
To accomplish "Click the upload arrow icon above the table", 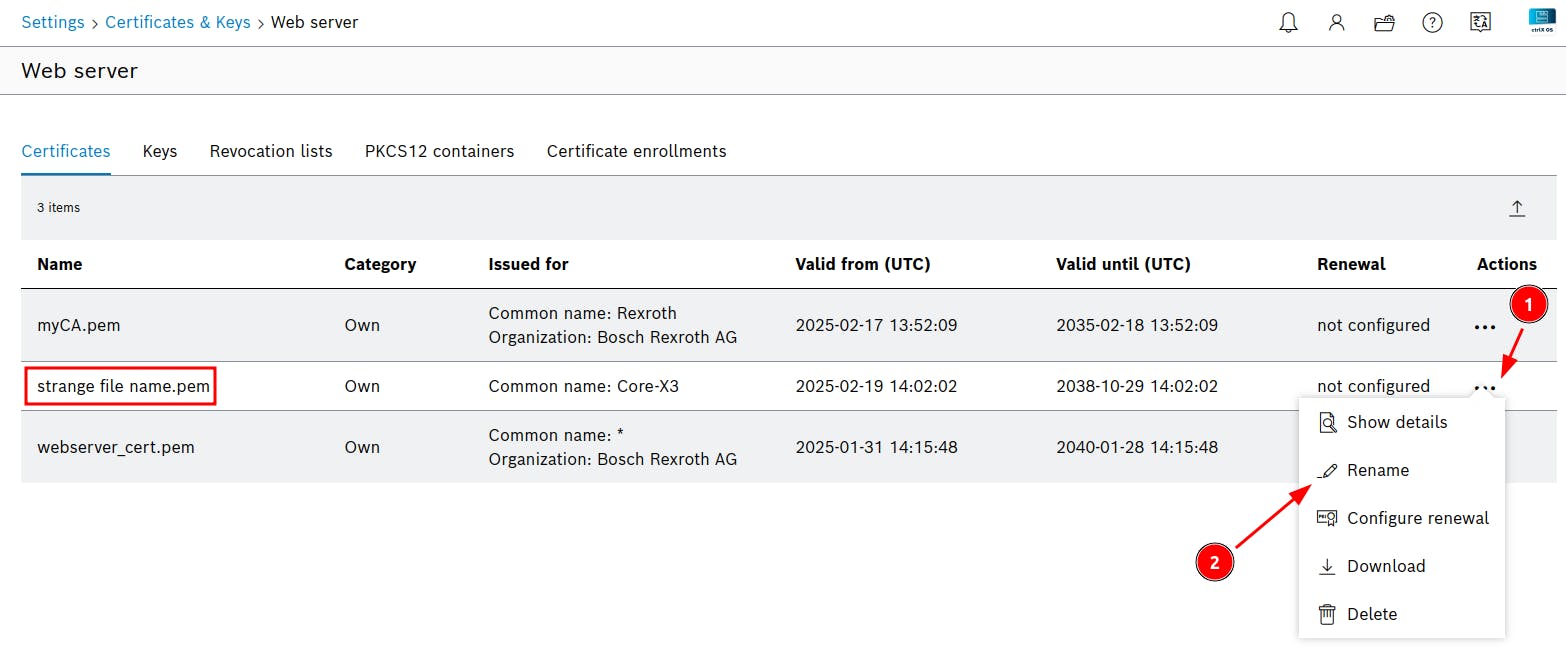I will pos(1517,208).
